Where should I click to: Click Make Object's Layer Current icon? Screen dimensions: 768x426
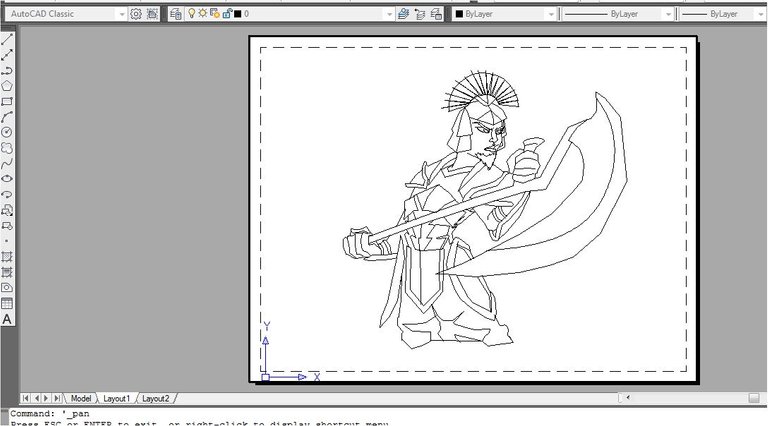pos(403,14)
